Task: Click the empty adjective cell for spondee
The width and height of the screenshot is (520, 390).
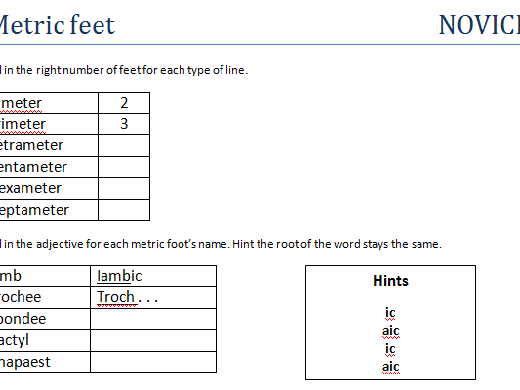Action: (153, 319)
